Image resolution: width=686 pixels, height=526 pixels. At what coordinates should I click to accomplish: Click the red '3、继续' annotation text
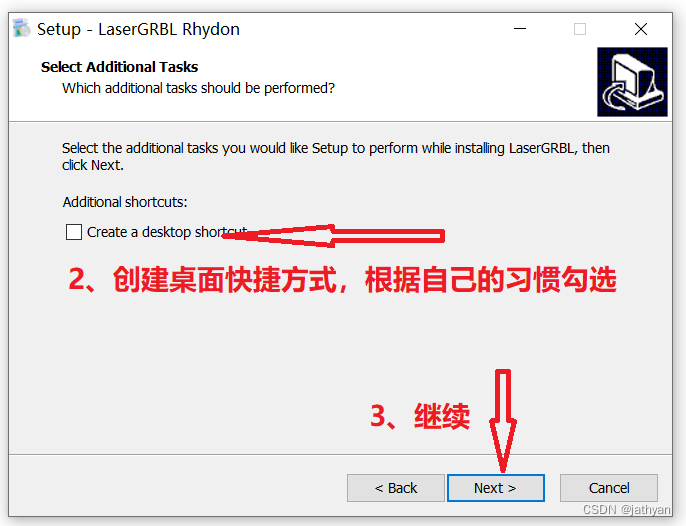click(x=420, y=416)
